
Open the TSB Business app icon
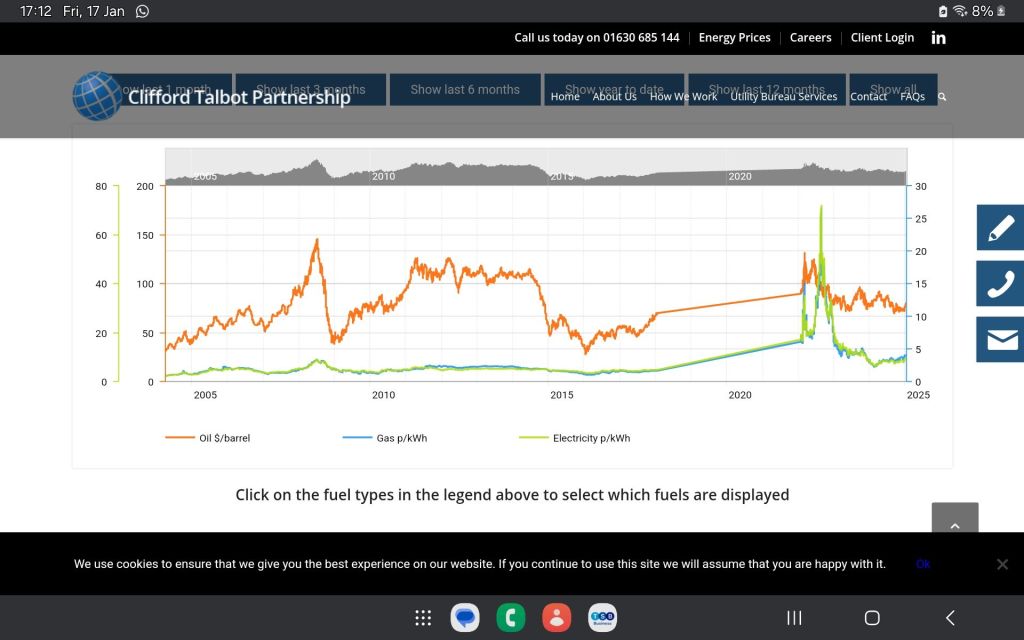click(x=602, y=617)
